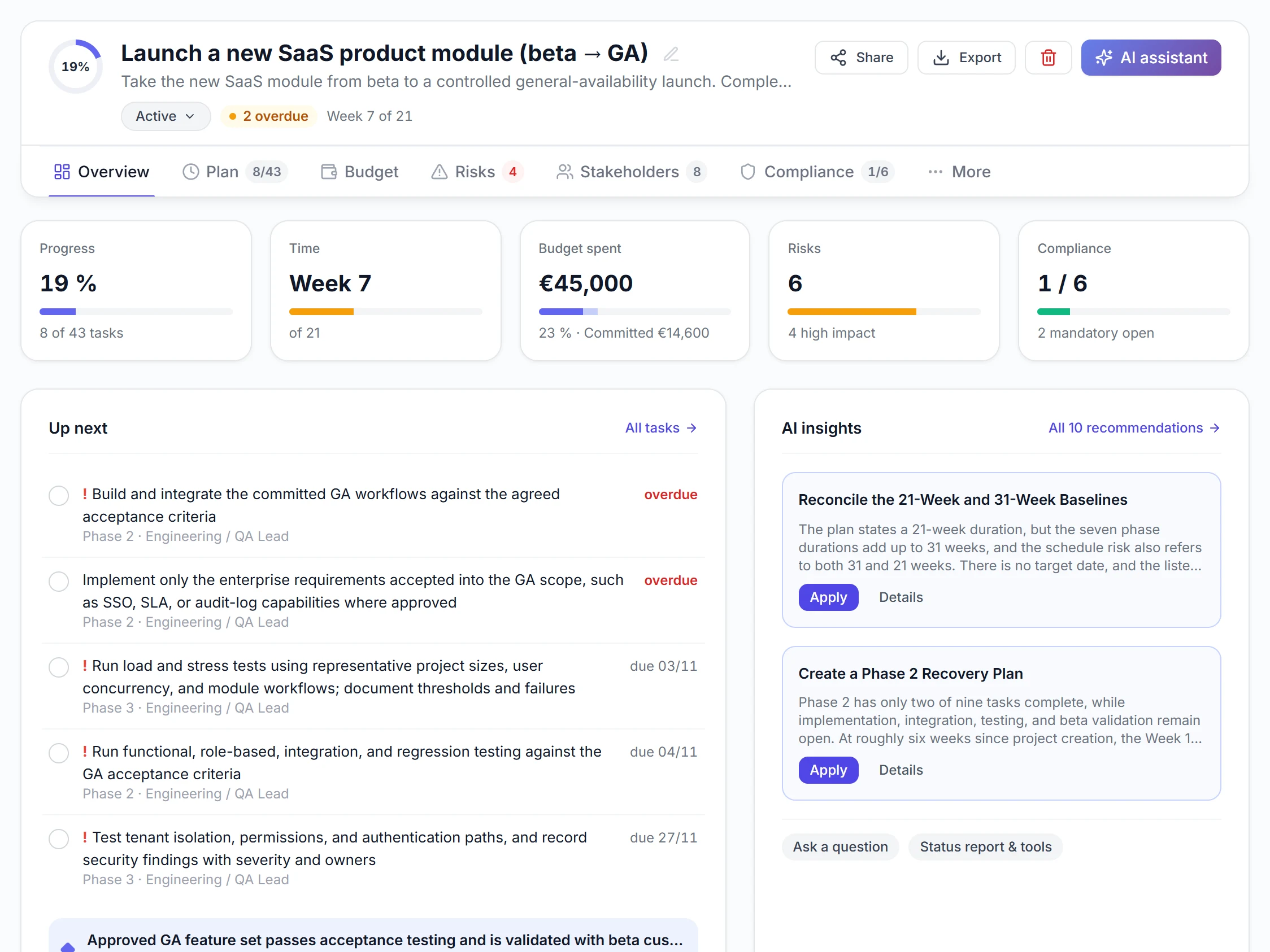Viewport: 1270px width, 952px height.
Task: Open Details for Reconcile Baselines insight
Action: (x=901, y=597)
